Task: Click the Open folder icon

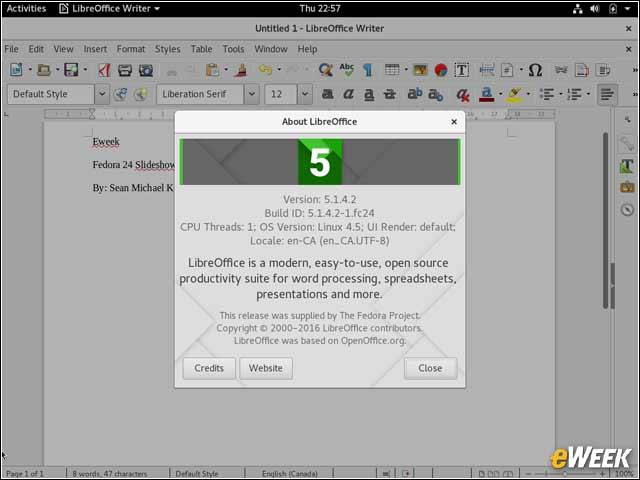Action: [x=44, y=70]
